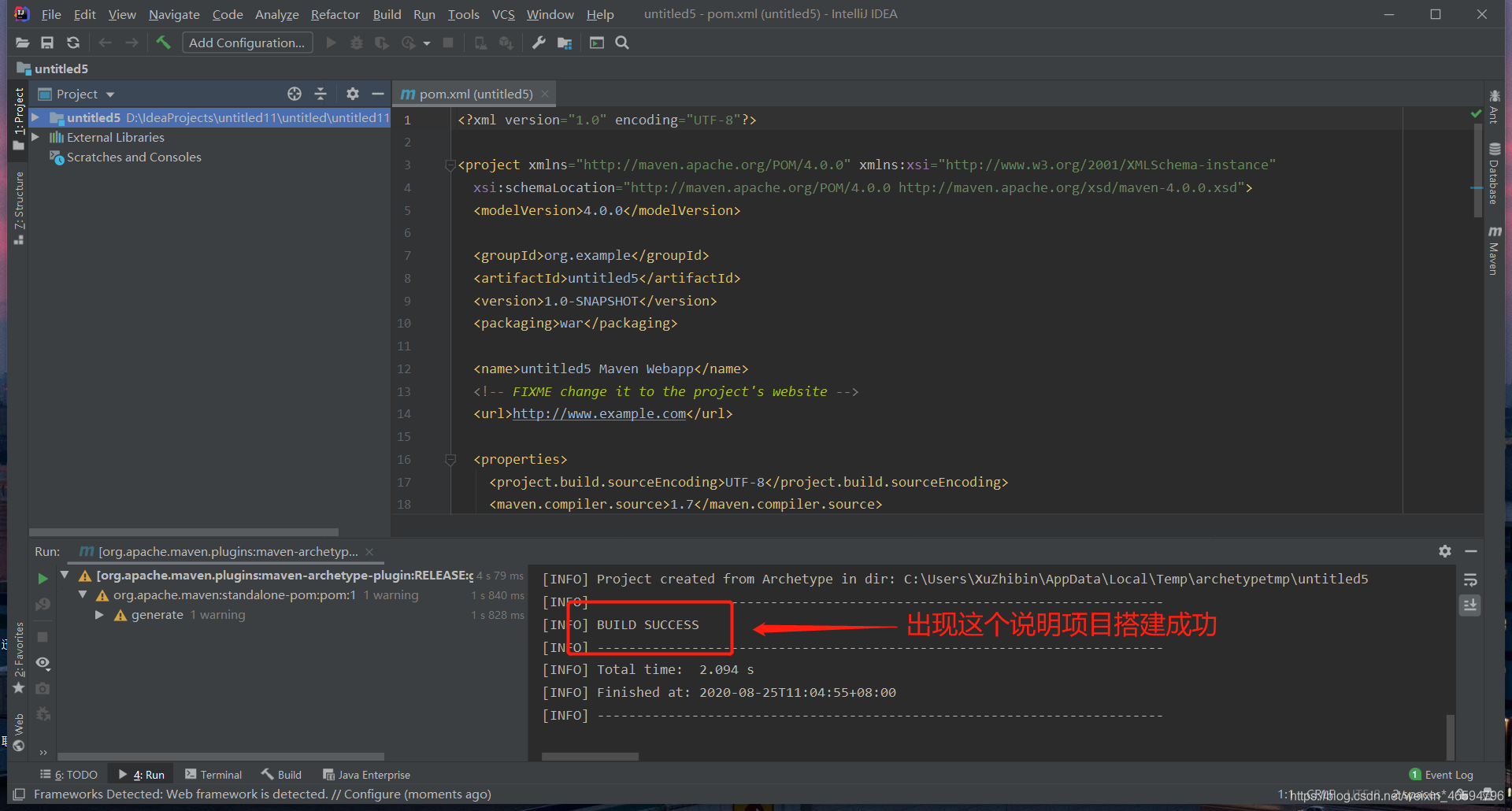The image size is (1512, 811).
Task: Click the Forward navigation arrow
Action: coord(132,43)
